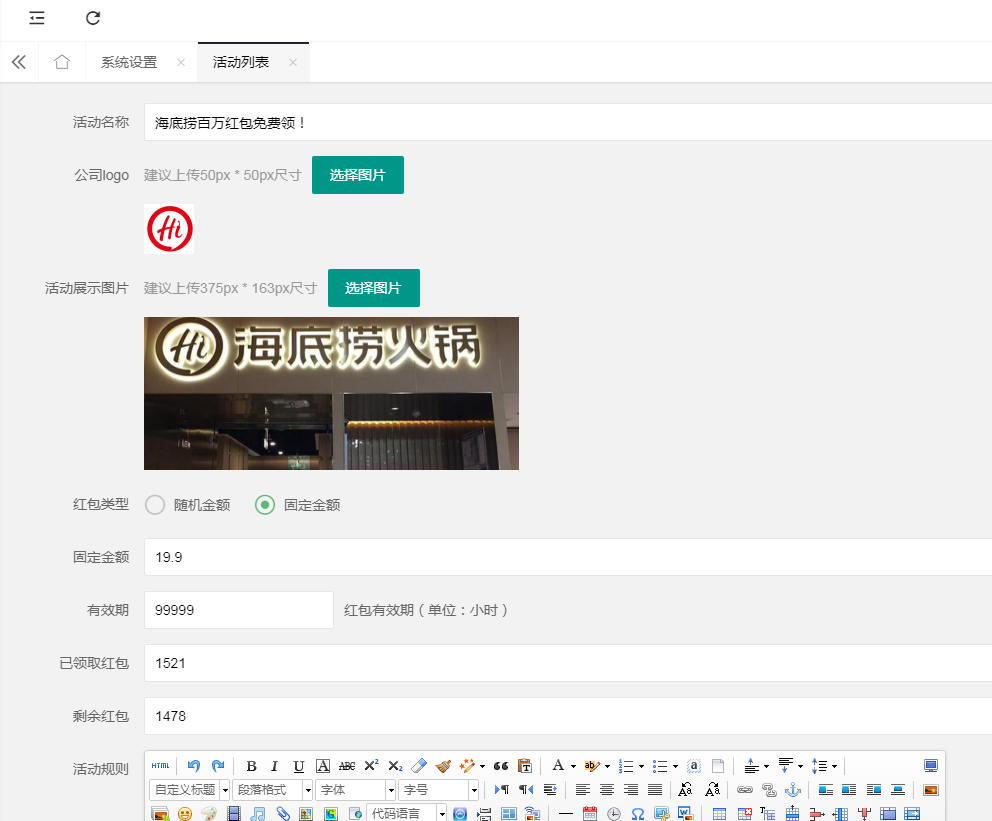Insert hyperlink with chain icon

click(x=745, y=789)
